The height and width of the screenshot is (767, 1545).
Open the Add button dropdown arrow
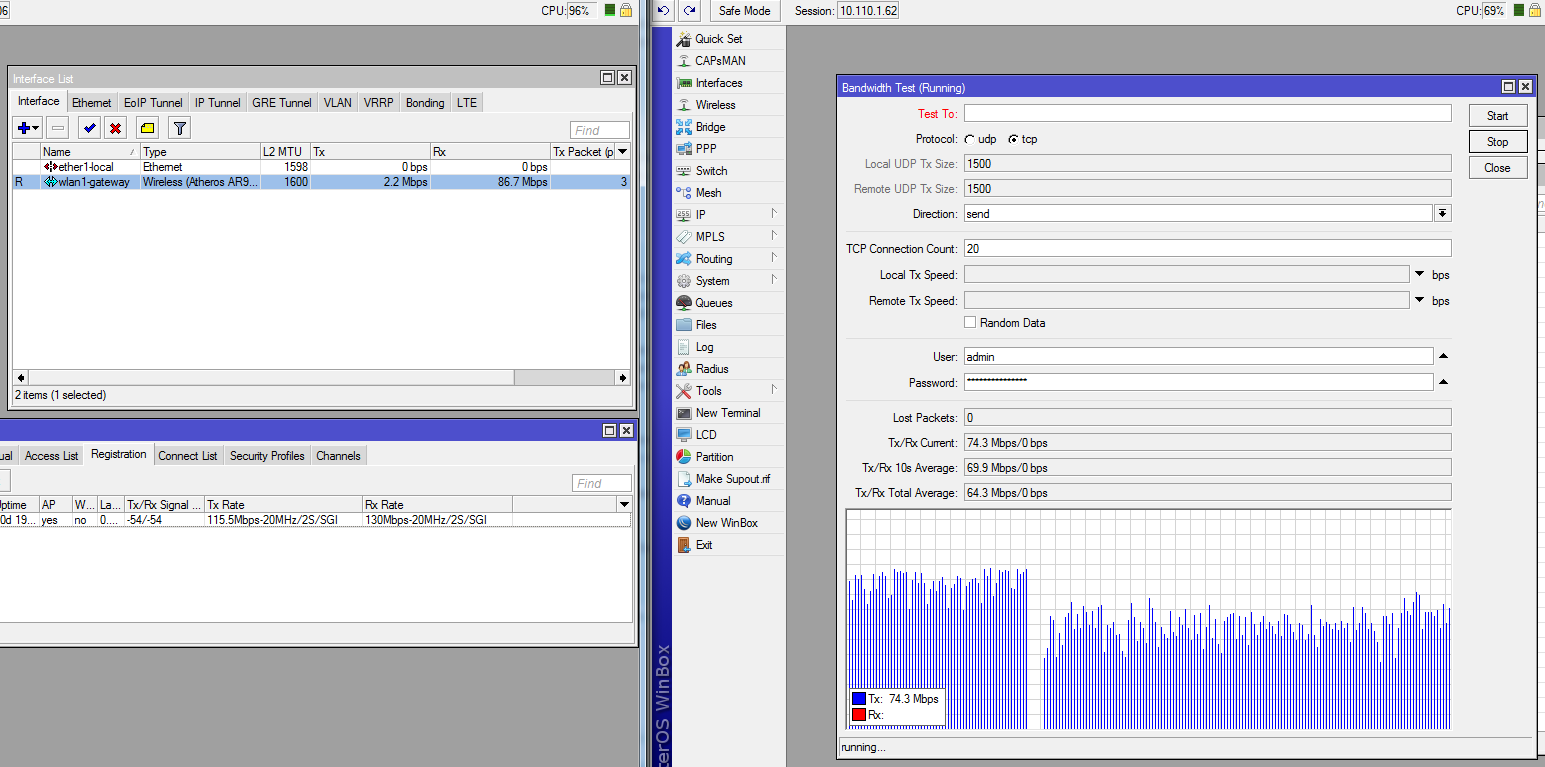click(37, 128)
